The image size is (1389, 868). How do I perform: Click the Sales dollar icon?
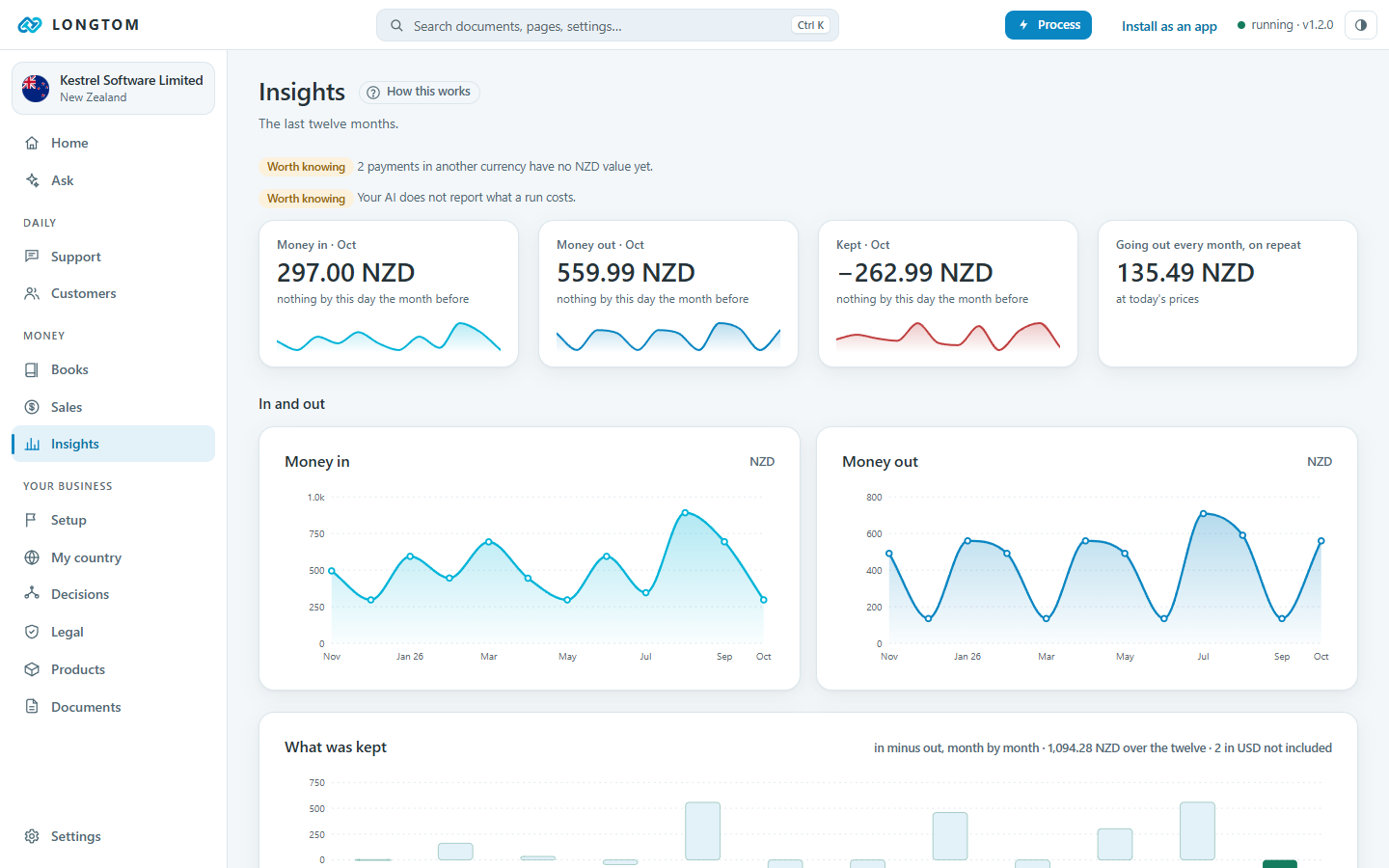(x=32, y=407)
